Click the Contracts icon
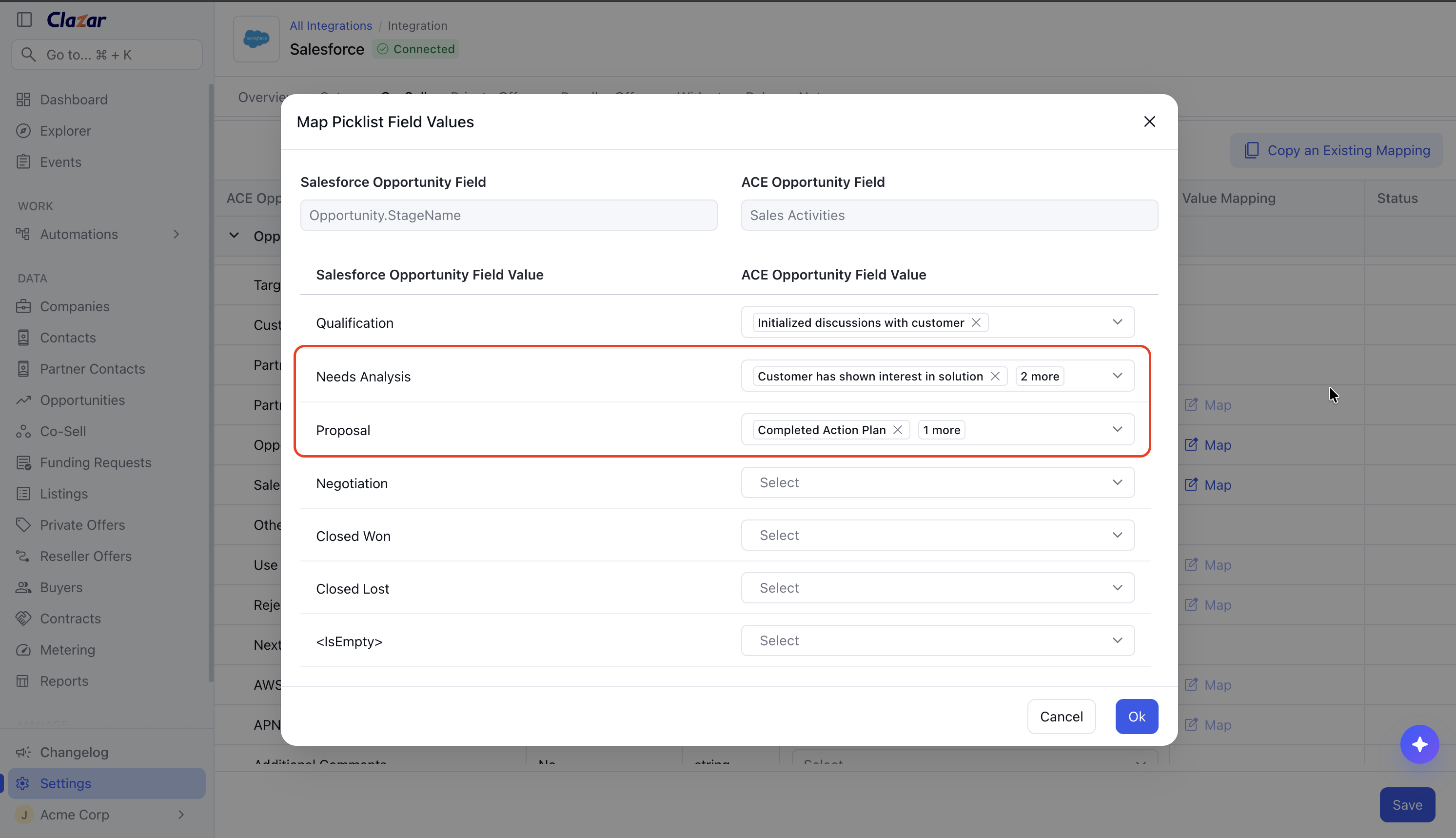The image size is (1456, 838). click(23, 618)
